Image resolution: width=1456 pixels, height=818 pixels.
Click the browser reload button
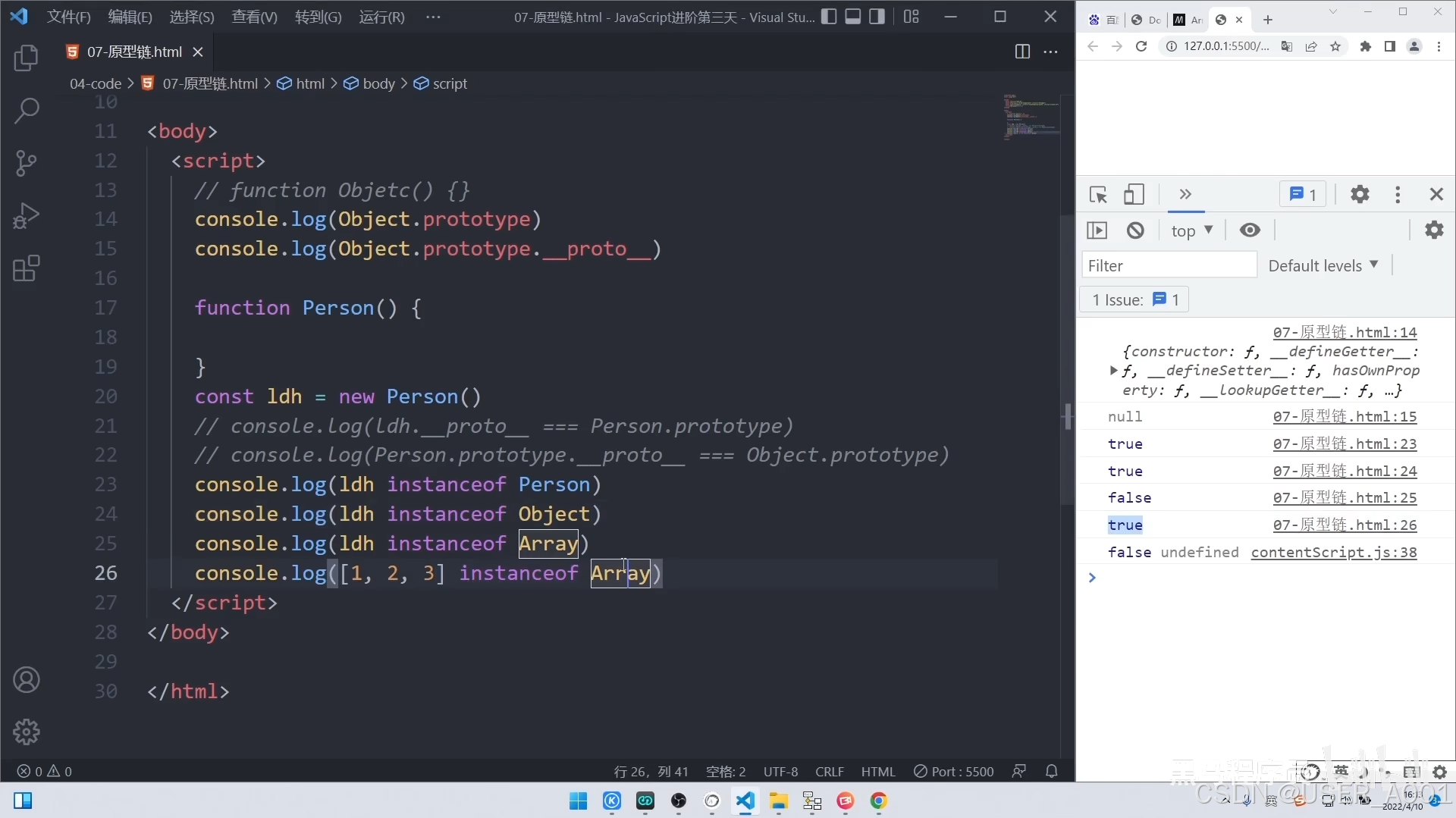(x=1141, y=46)
